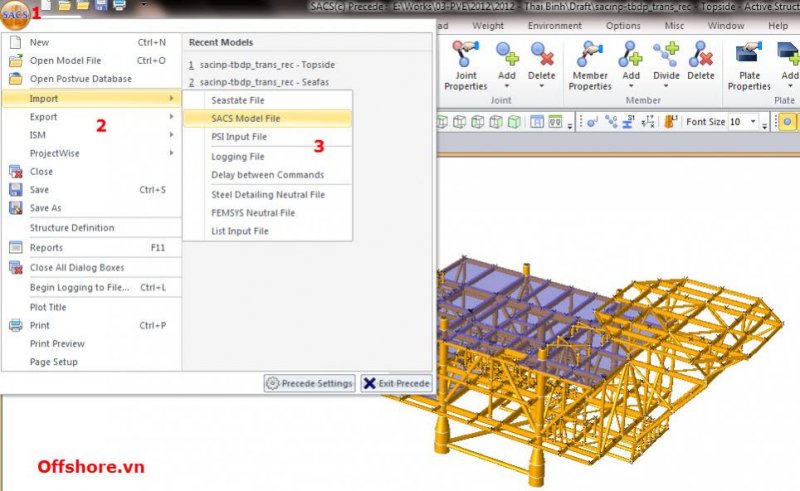Expand the ProjectWise submenu

click(x=92, y=154)
